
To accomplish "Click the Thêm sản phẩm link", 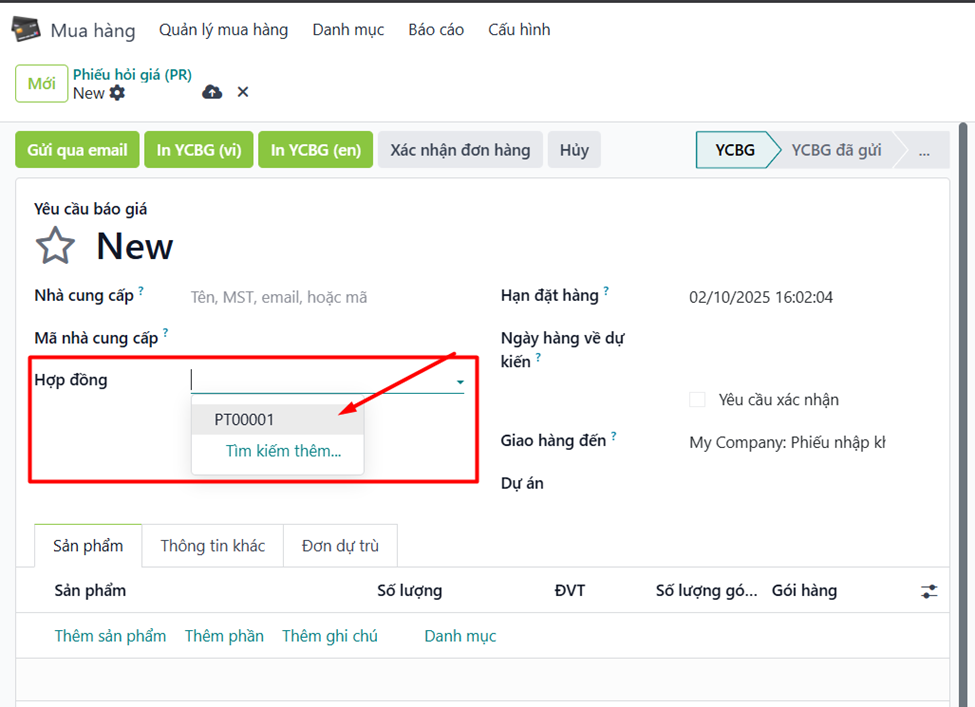I will (x=110, y=636).
